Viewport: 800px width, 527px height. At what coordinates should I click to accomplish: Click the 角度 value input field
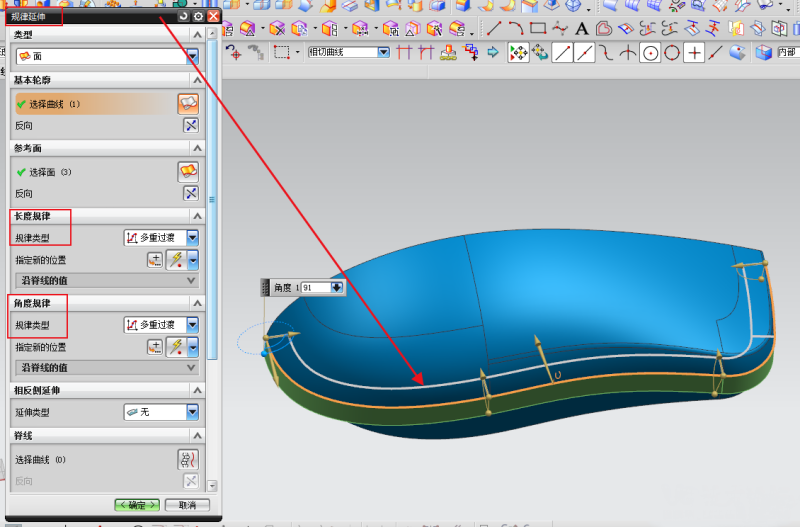coord(314,287)
